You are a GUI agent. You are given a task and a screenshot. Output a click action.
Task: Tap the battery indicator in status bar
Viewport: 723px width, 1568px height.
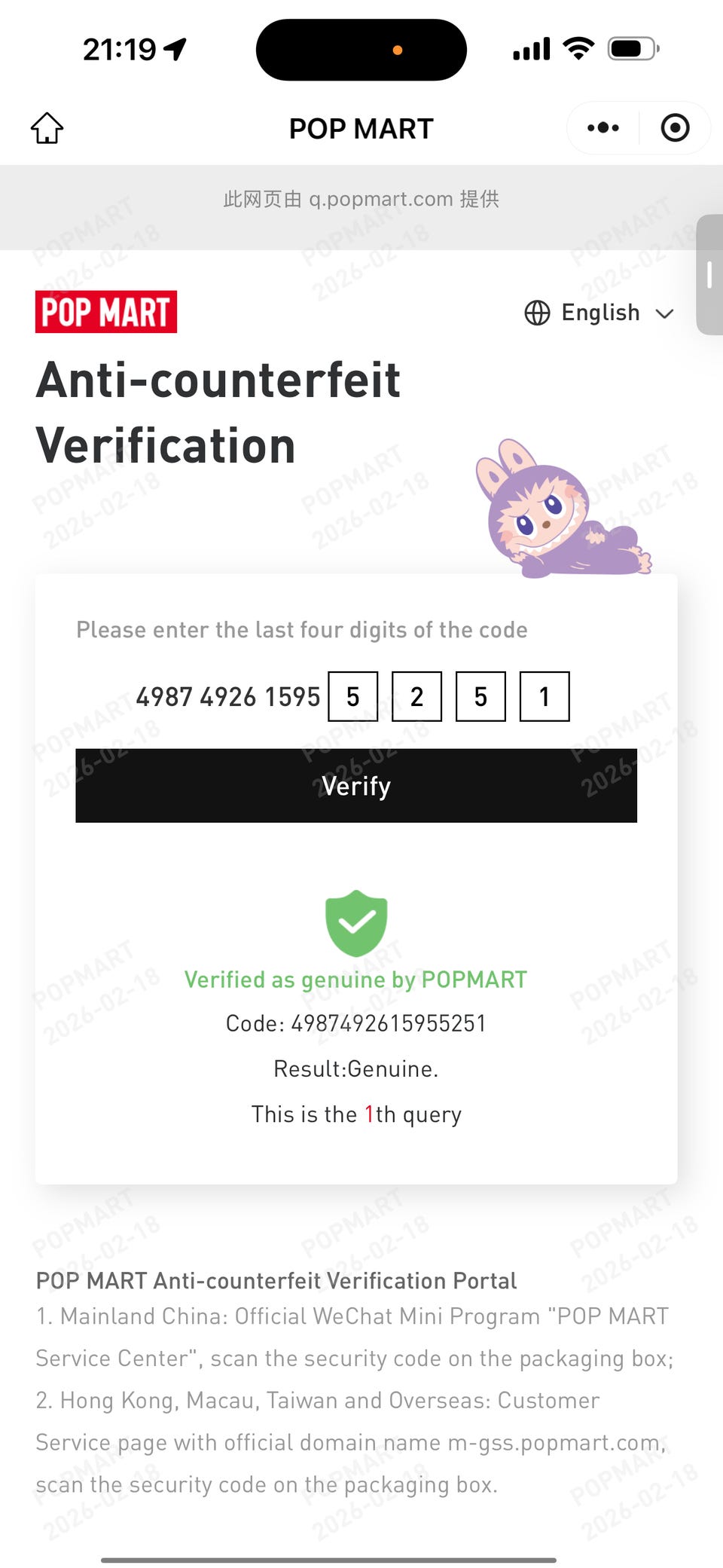(633, 50)
